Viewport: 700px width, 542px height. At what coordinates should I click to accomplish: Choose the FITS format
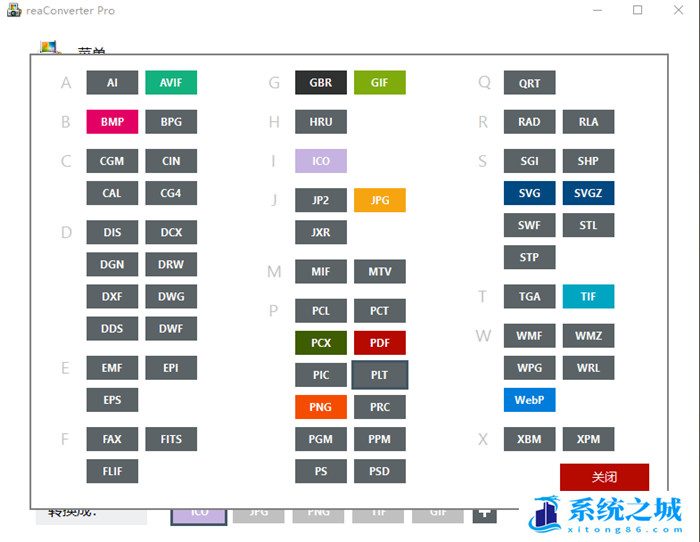pos(171,440)
